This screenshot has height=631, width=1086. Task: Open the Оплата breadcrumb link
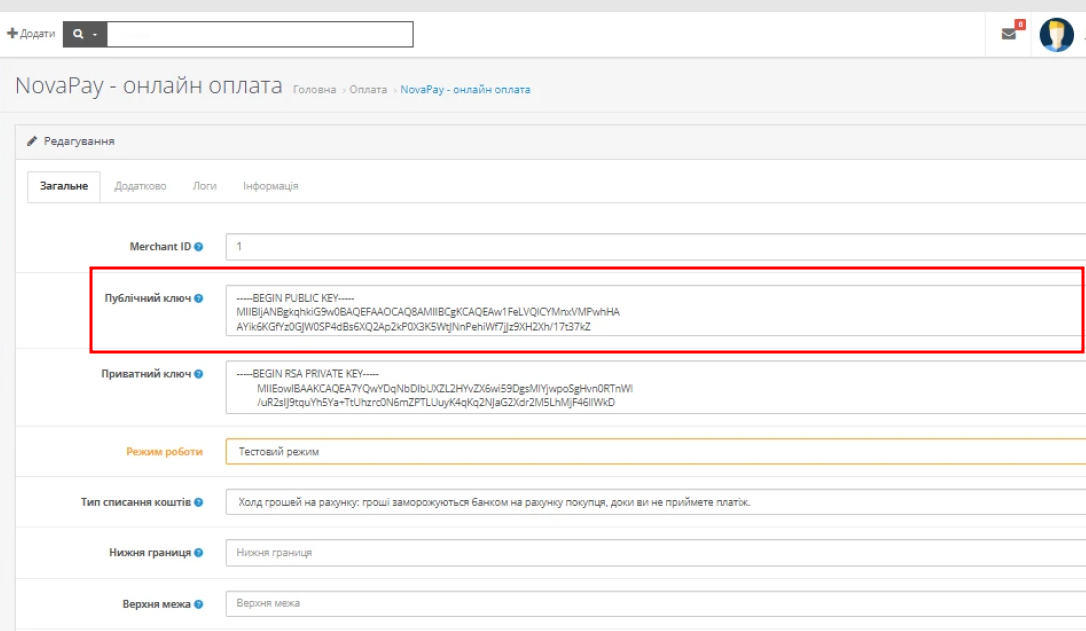(368, 90)
